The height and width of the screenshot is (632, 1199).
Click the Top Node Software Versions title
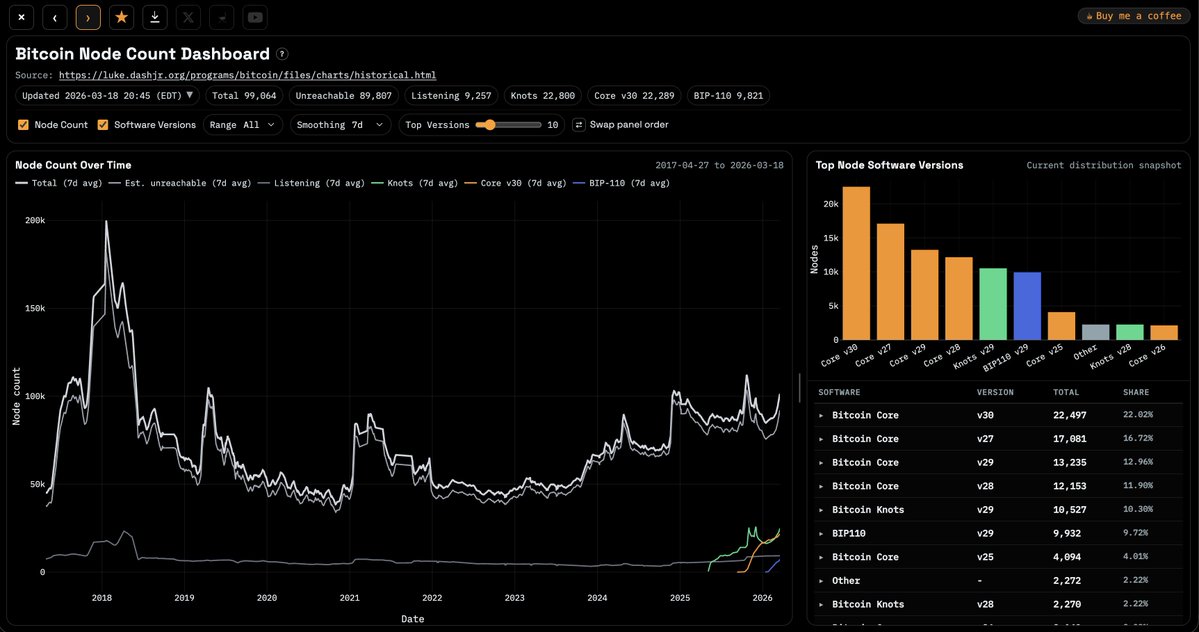[889, 165]
